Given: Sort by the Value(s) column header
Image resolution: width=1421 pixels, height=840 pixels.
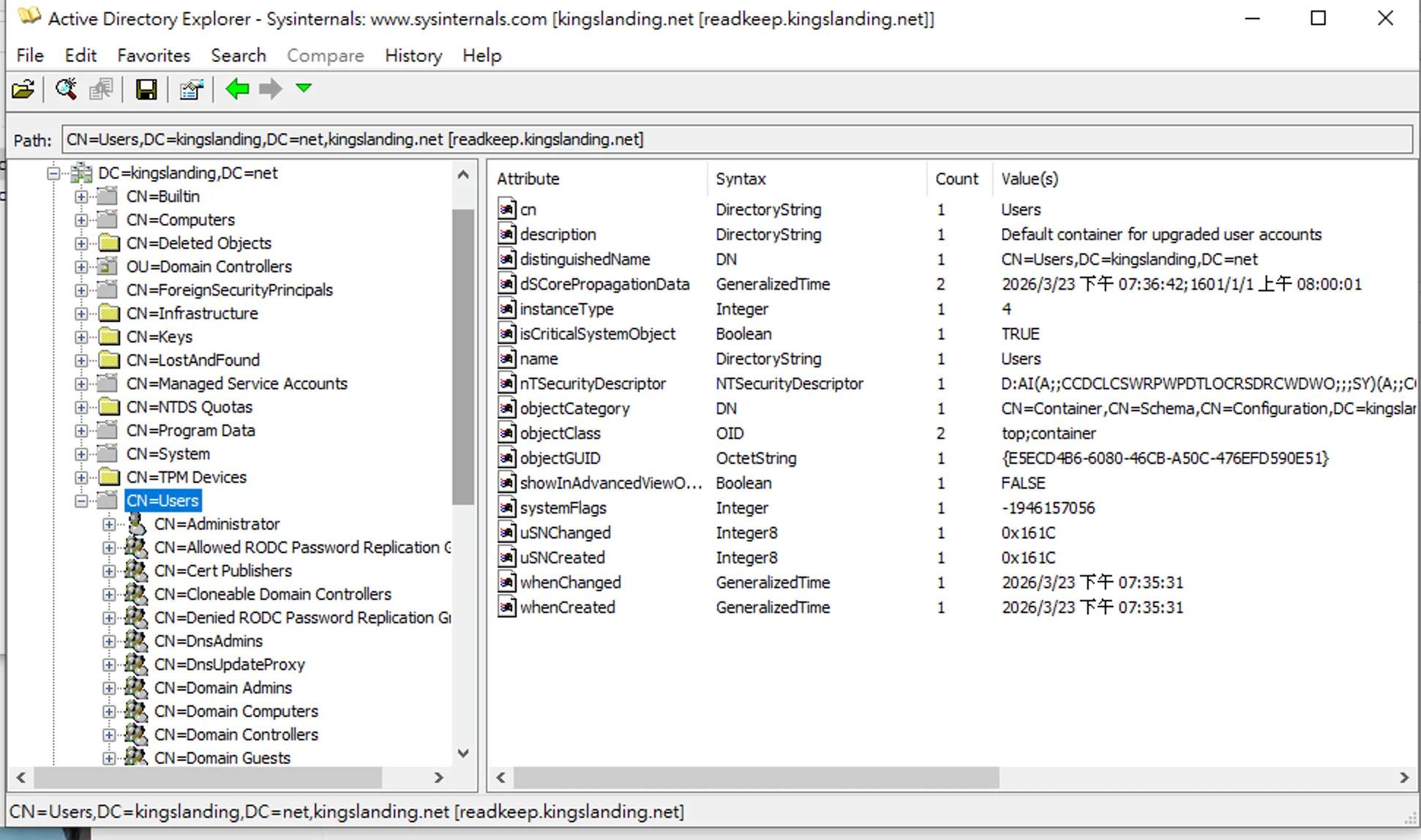Looking at the screenshot, I should tap(1204, 179).
